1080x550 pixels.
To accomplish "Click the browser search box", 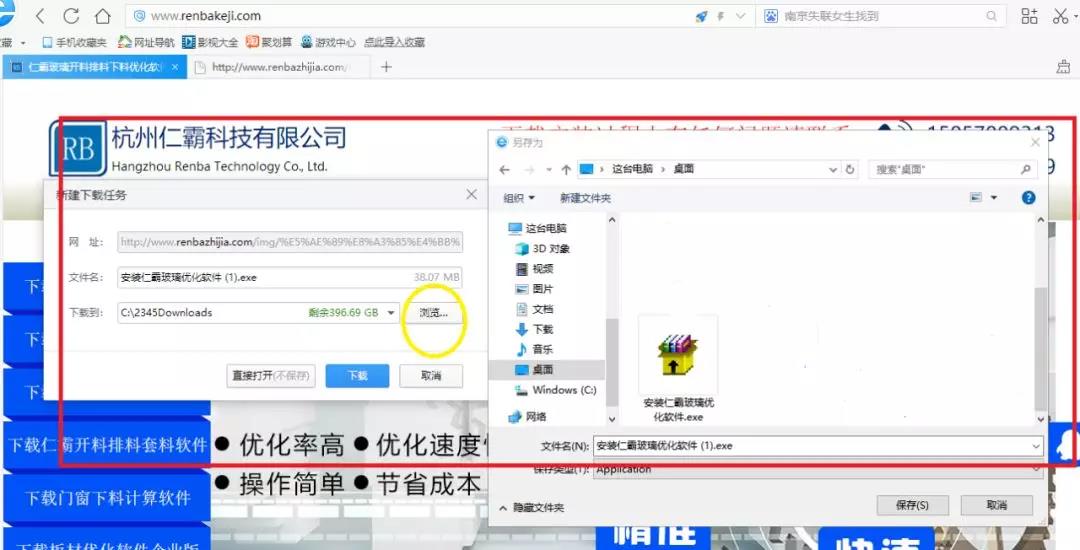I will point(880,16).
